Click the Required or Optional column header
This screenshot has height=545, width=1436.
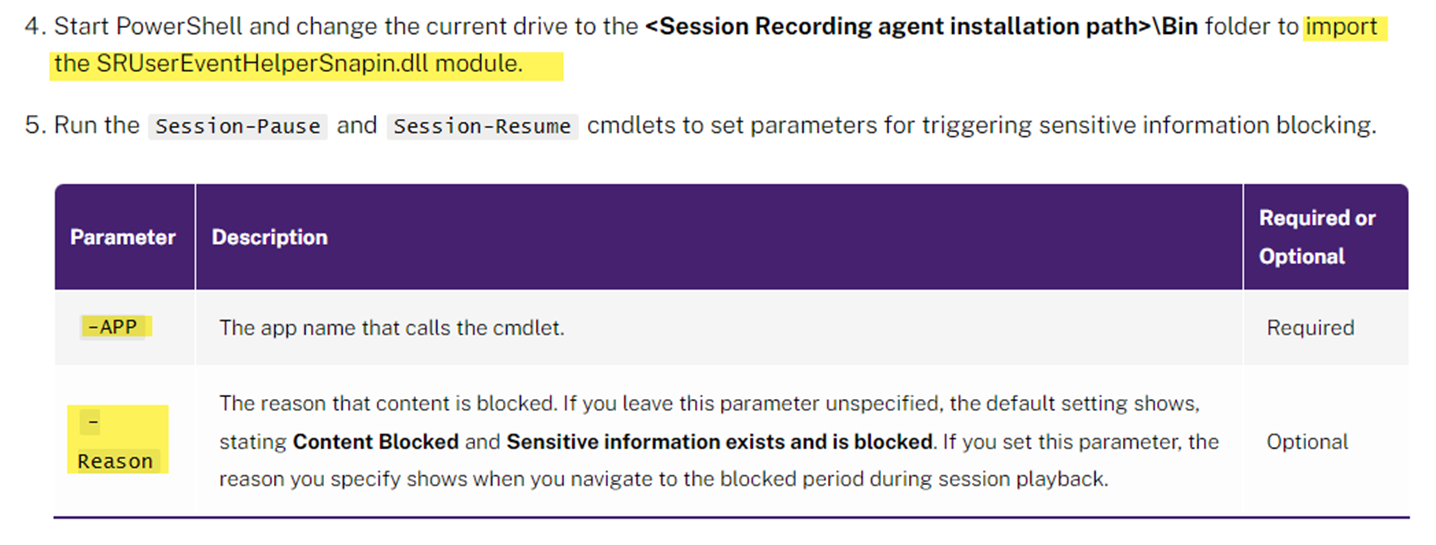point(1316,237)
